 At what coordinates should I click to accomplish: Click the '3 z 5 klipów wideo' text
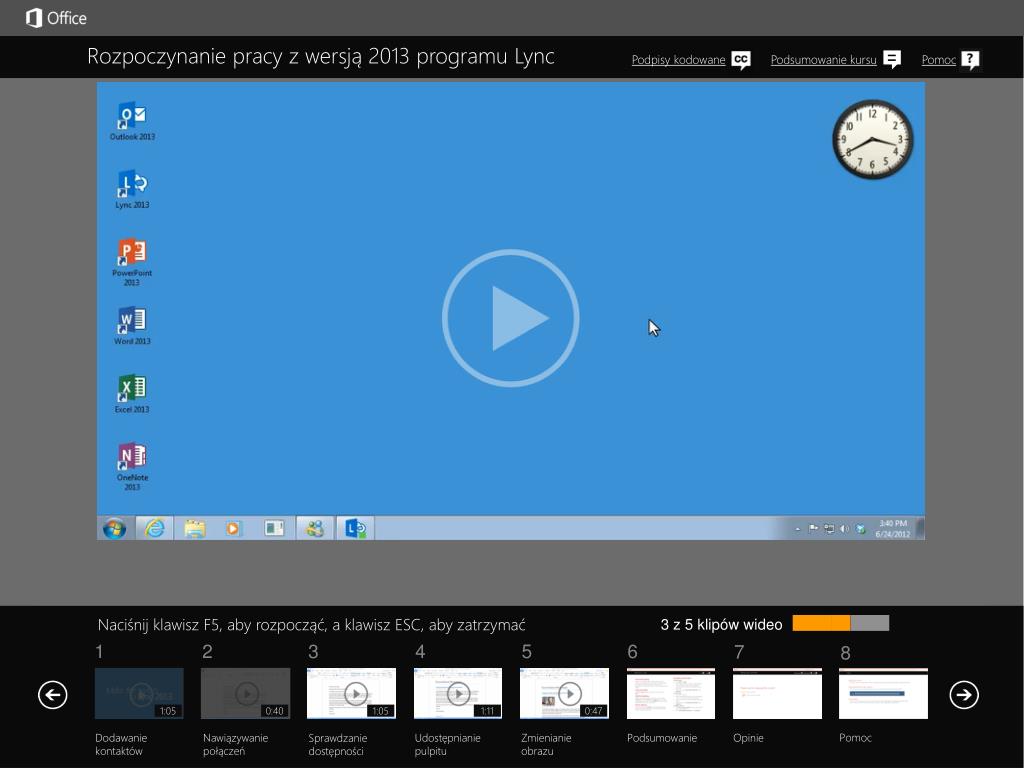721,624
